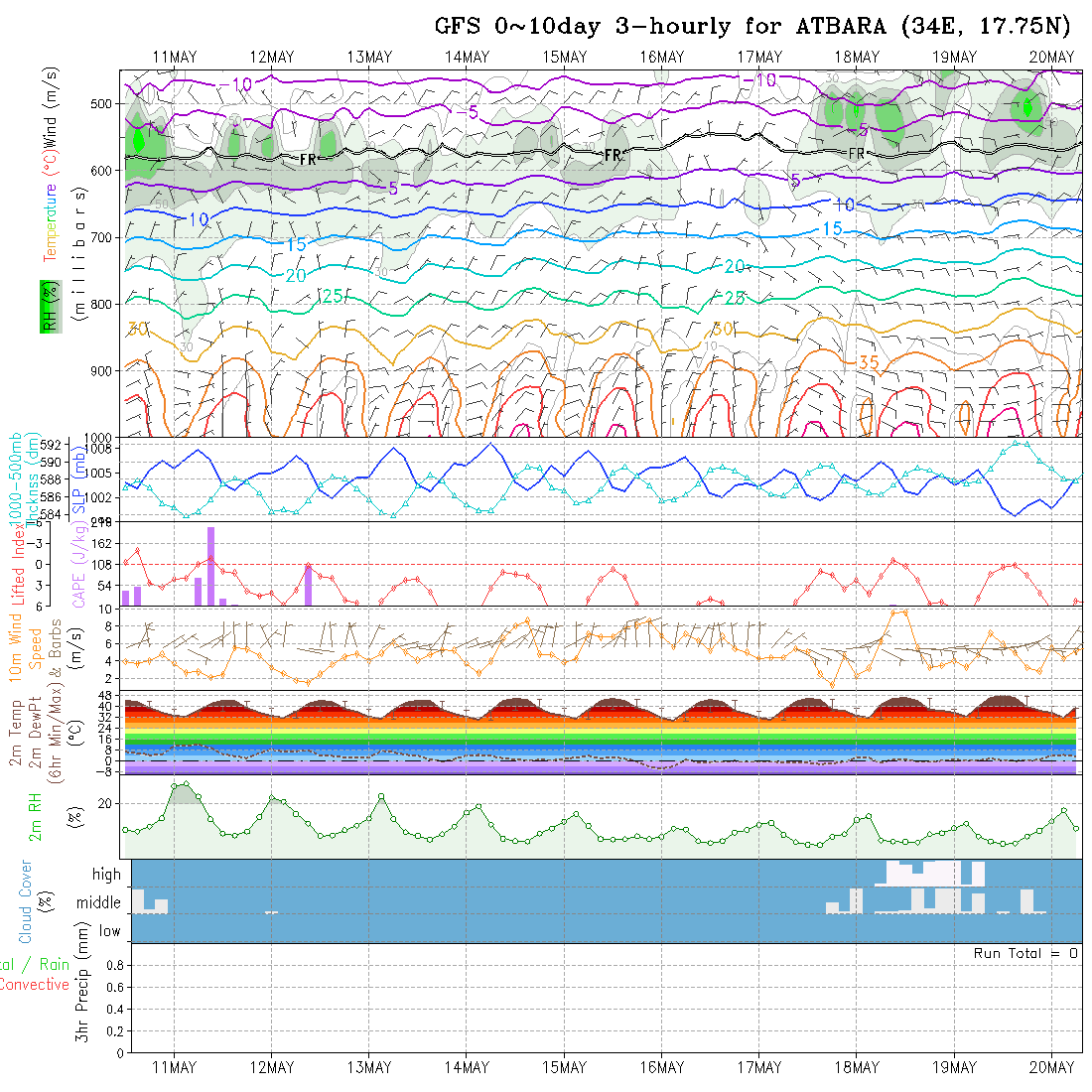The image size is (1092, 1092).
Task: Select 15MAY on the top date axis
Action: coord(565,57)
